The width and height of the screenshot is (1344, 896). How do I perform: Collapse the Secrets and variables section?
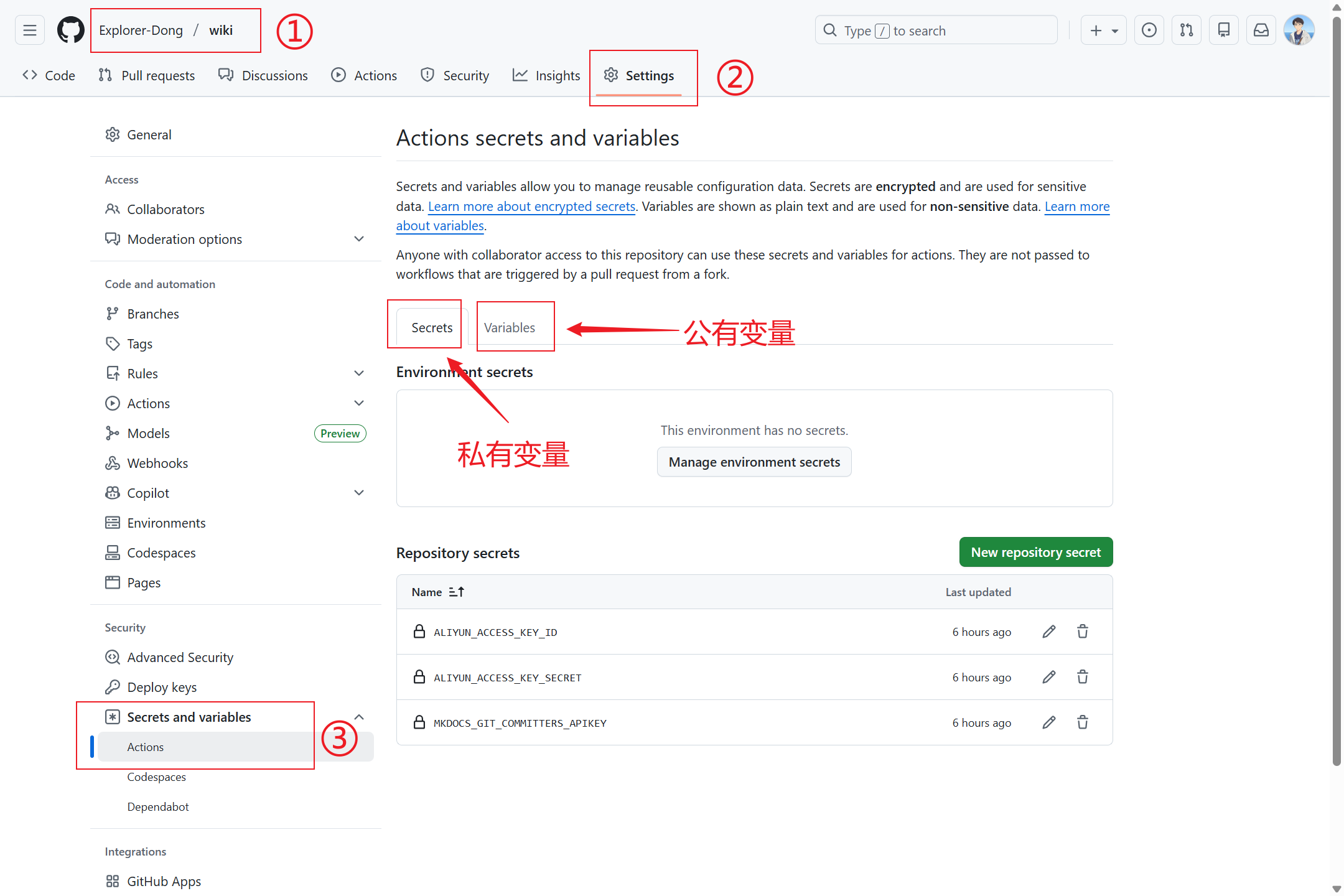[x=359, y=717]
